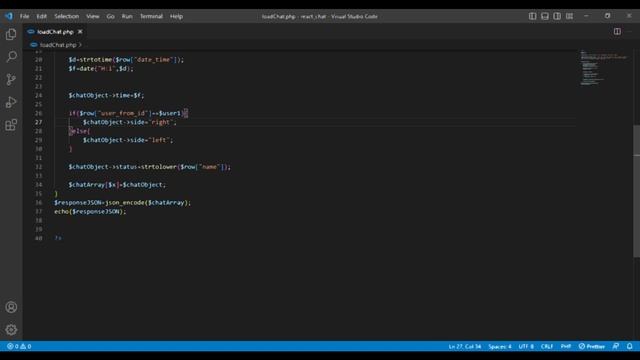The width and height of the screenshot is (640, 360).
Task: Click the $chatObject->time=$f line
Action: point(106,95)
